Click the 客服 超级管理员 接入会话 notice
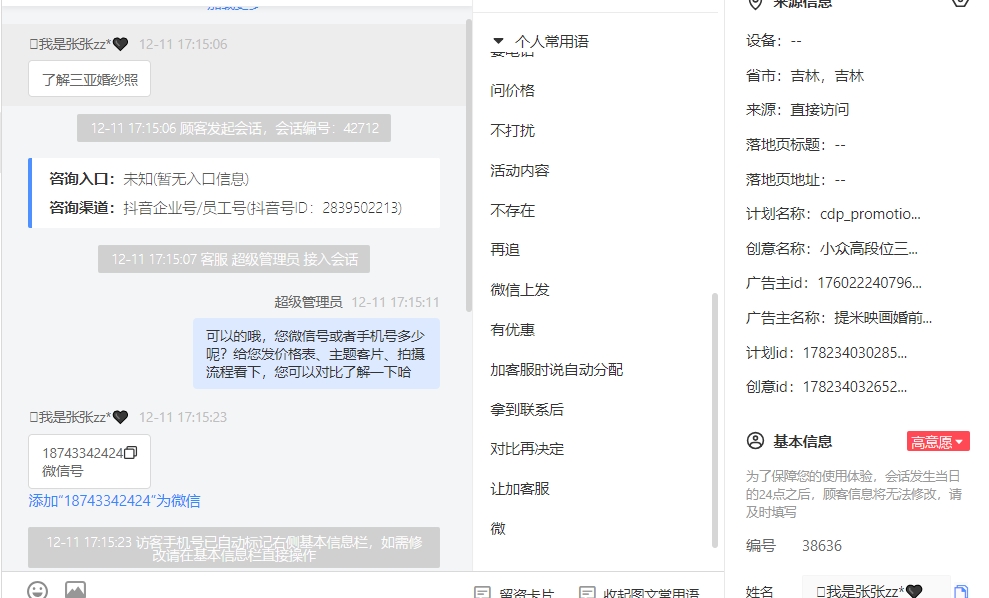989x598 pixels. pyautogui.click(x=234, y=259)
